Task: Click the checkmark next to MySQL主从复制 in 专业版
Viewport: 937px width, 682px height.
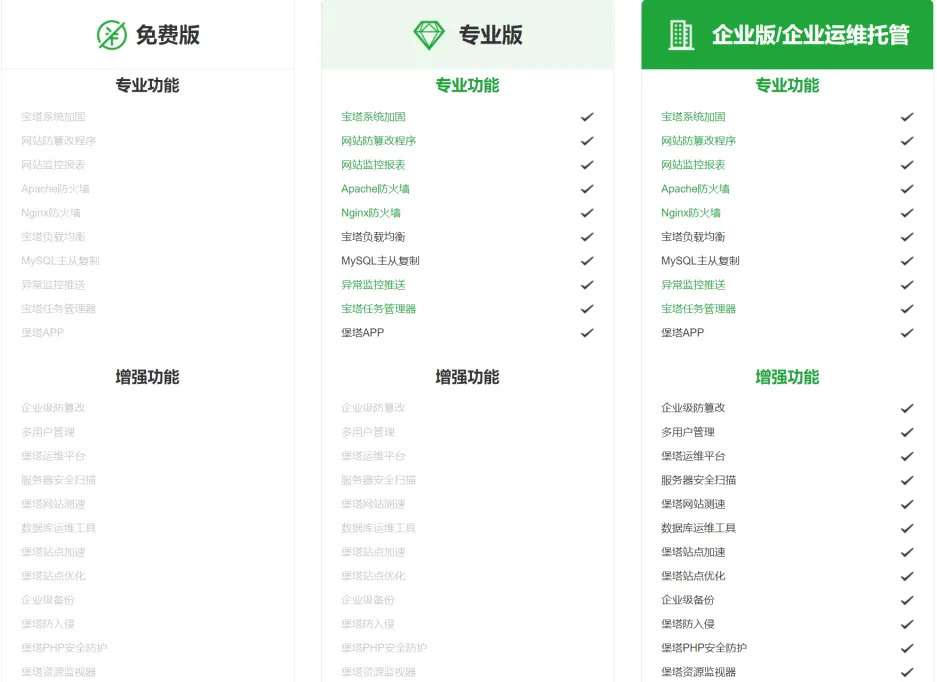Action: point(587,261)
